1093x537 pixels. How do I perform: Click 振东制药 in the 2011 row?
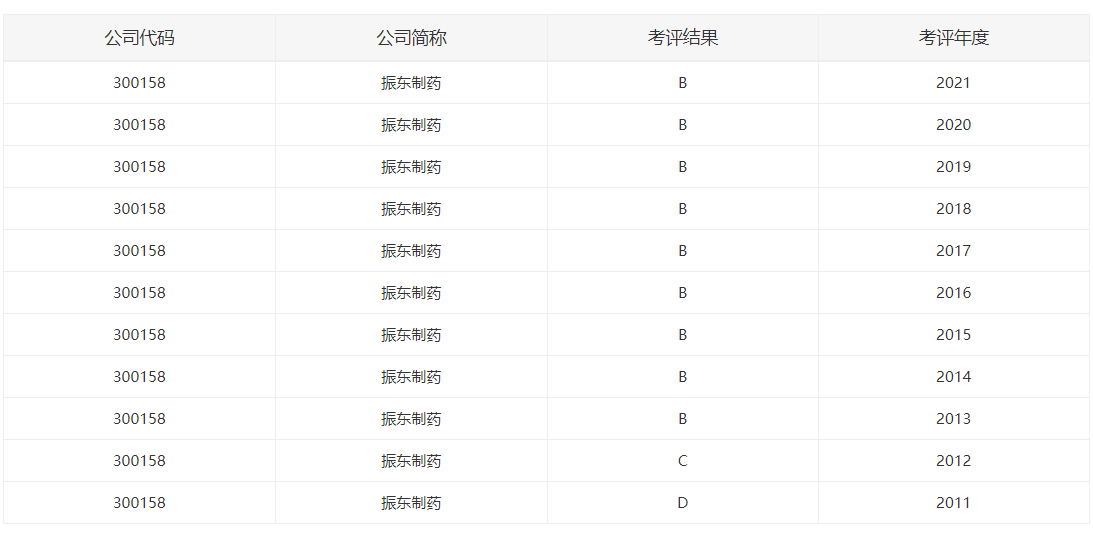(411, 503)
